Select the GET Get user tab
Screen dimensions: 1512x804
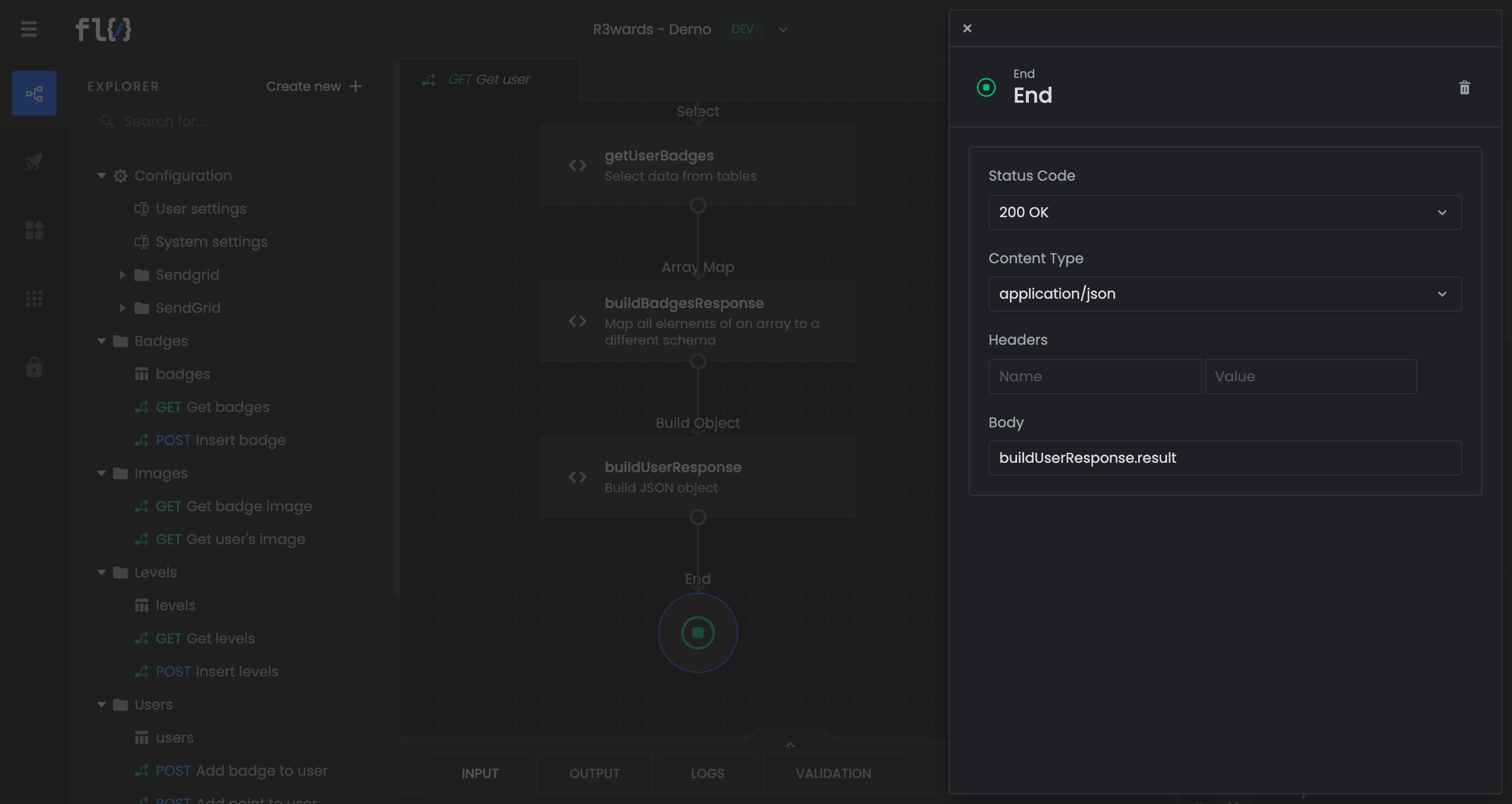coord(490,80)
